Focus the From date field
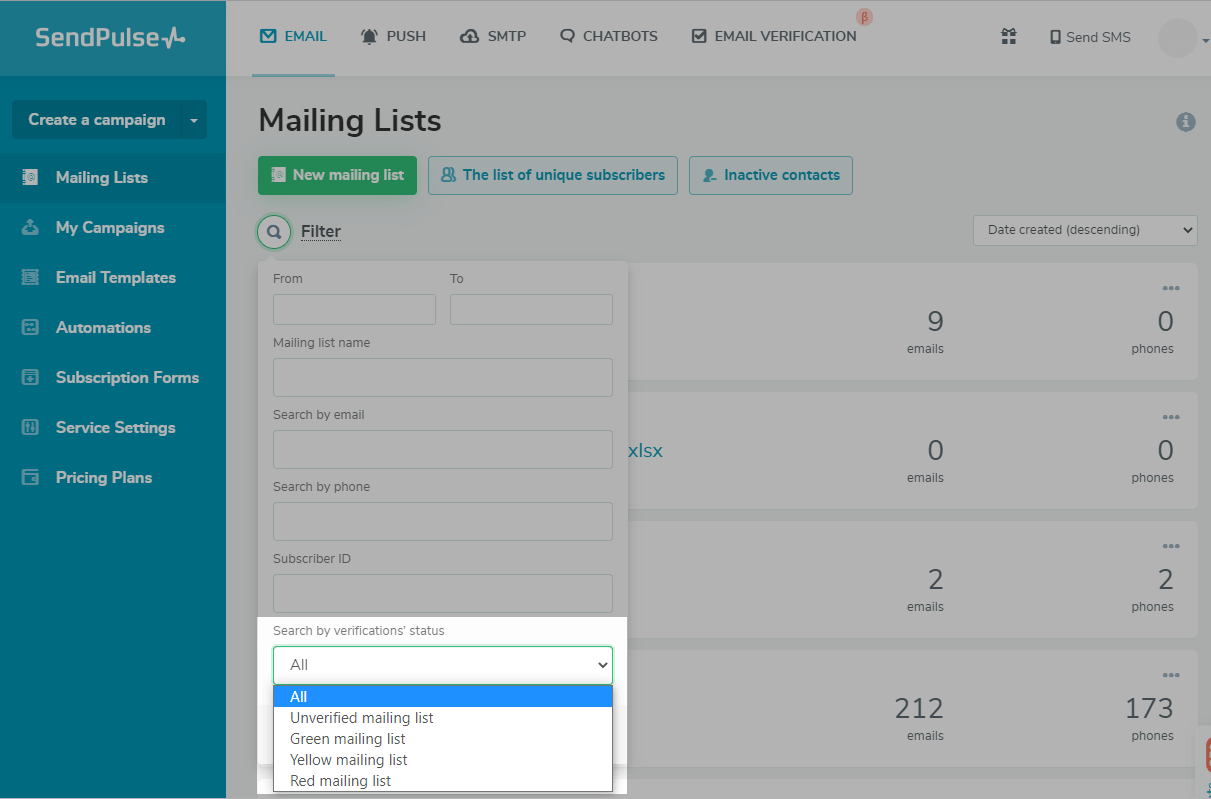 354,309
